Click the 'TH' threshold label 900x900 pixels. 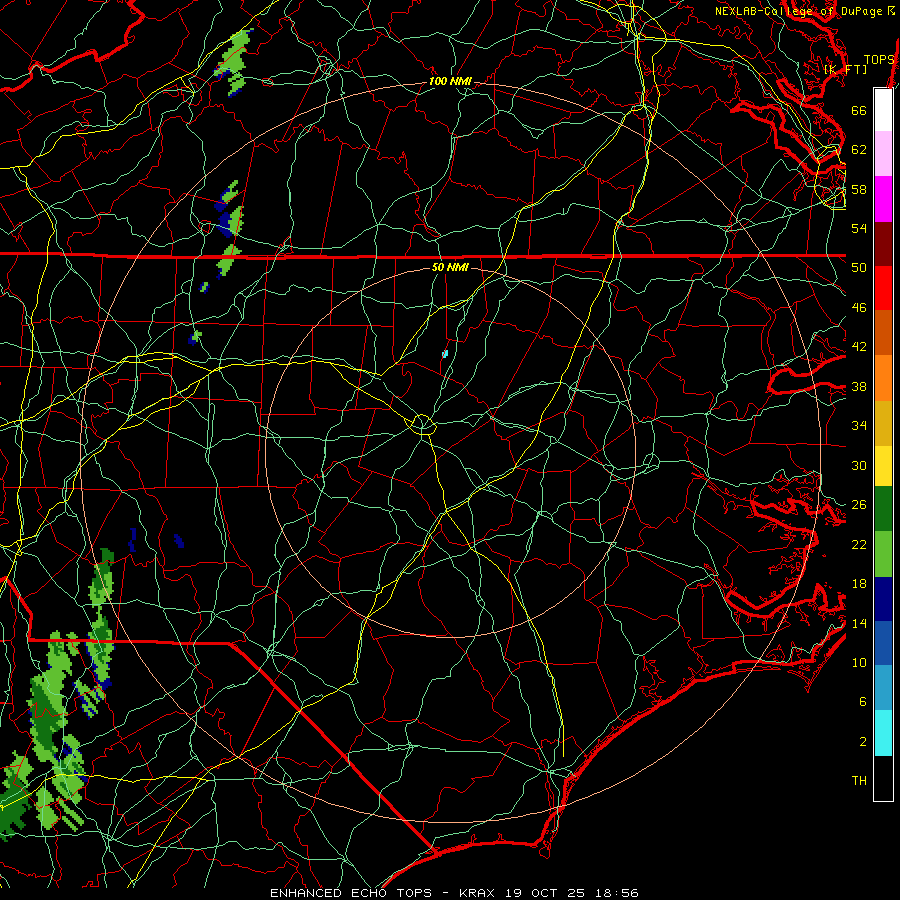click(x=859, y=781)
